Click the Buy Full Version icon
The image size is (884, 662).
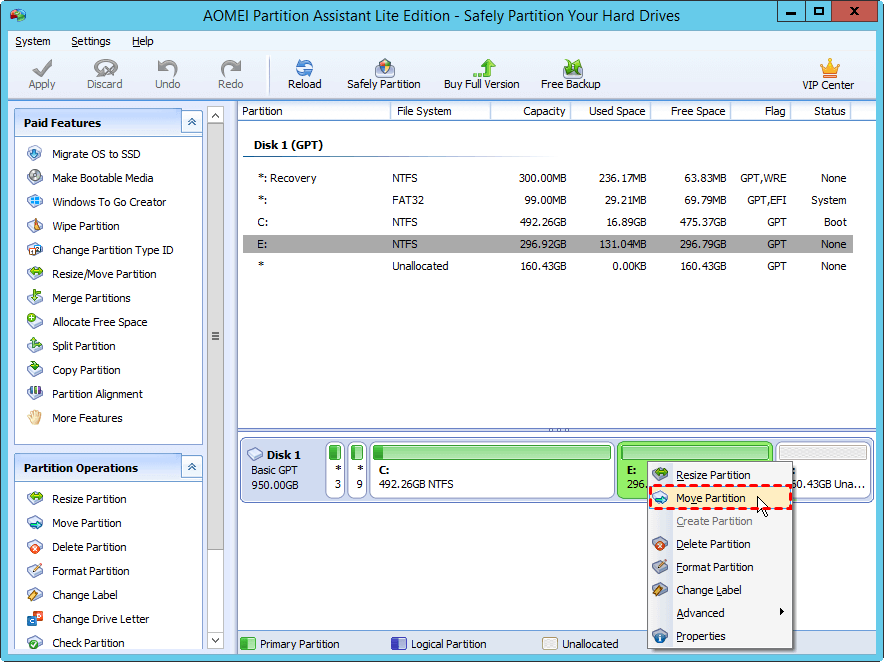coord(484,68)
